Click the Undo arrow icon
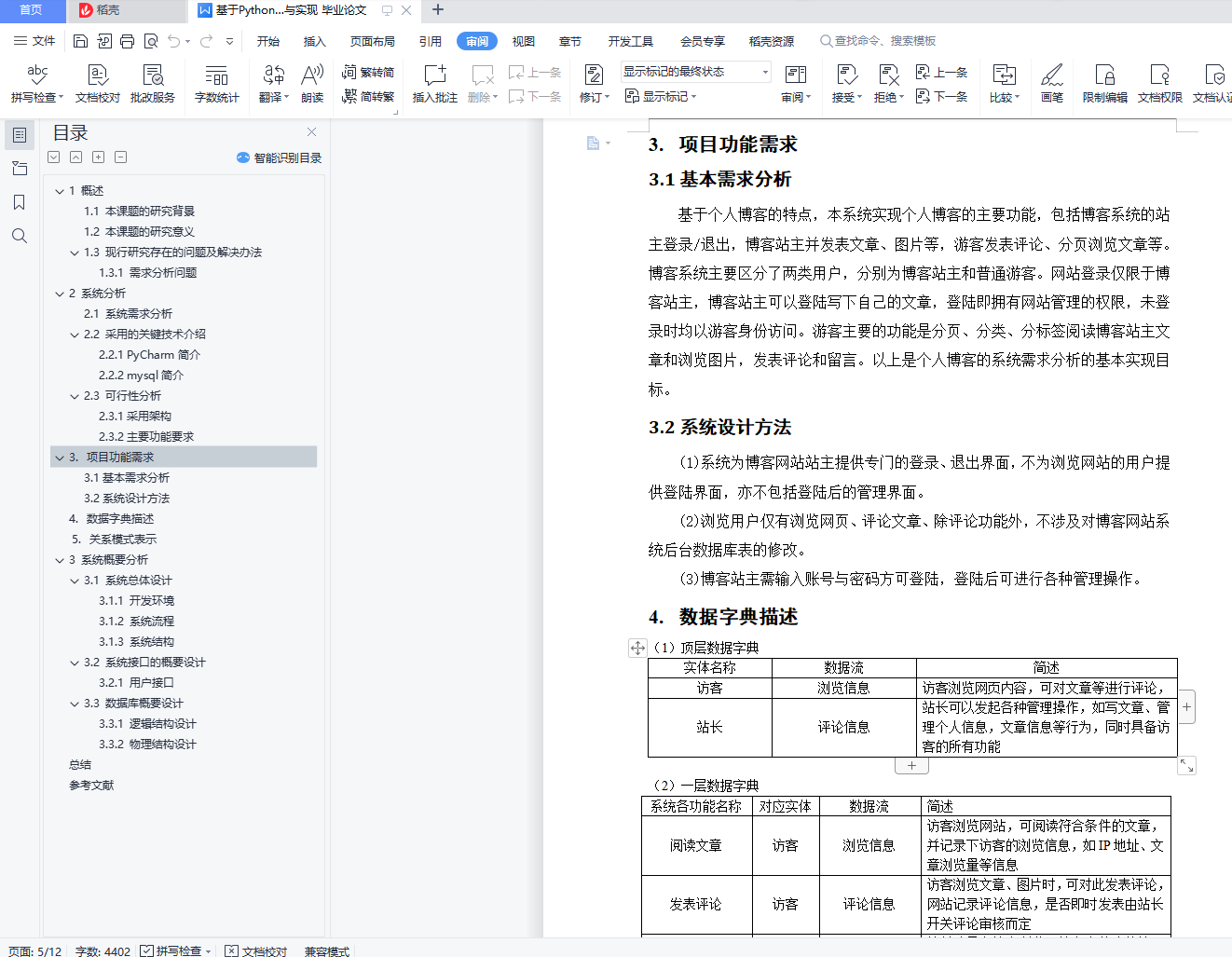 click(173, 41)
